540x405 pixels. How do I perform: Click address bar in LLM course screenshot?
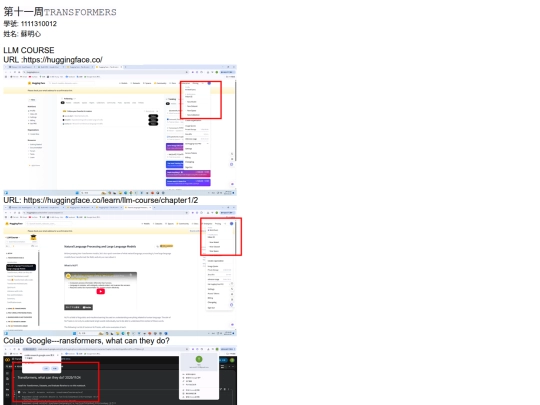coord(105,213)
